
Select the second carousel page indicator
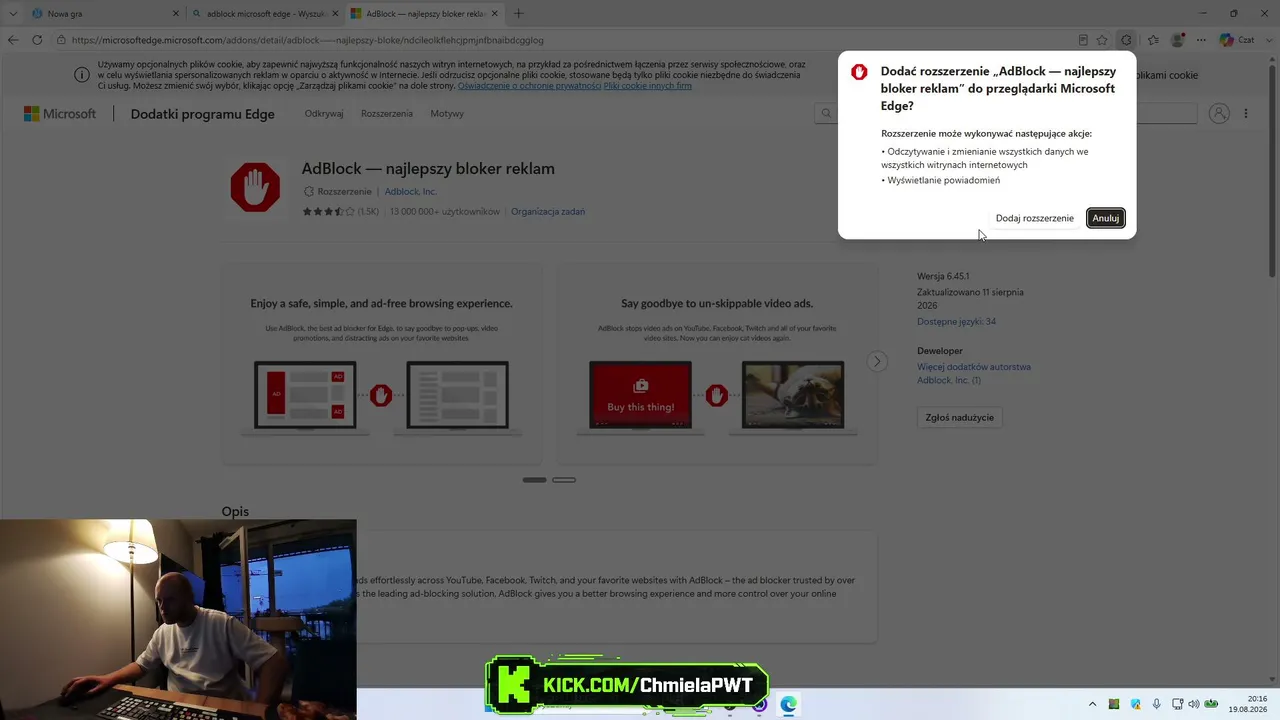(x=564, y=480)
